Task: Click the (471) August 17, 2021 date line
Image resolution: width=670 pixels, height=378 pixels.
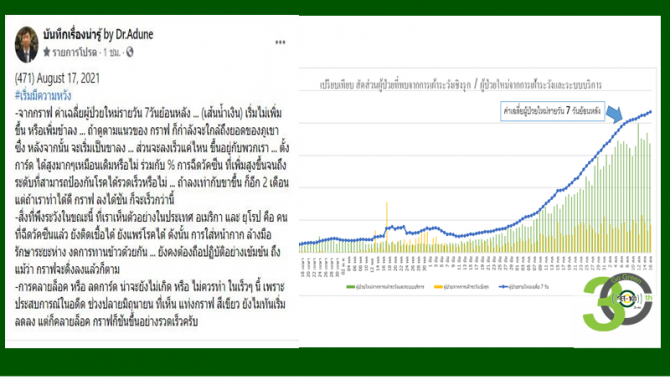Action: (57, 78)
